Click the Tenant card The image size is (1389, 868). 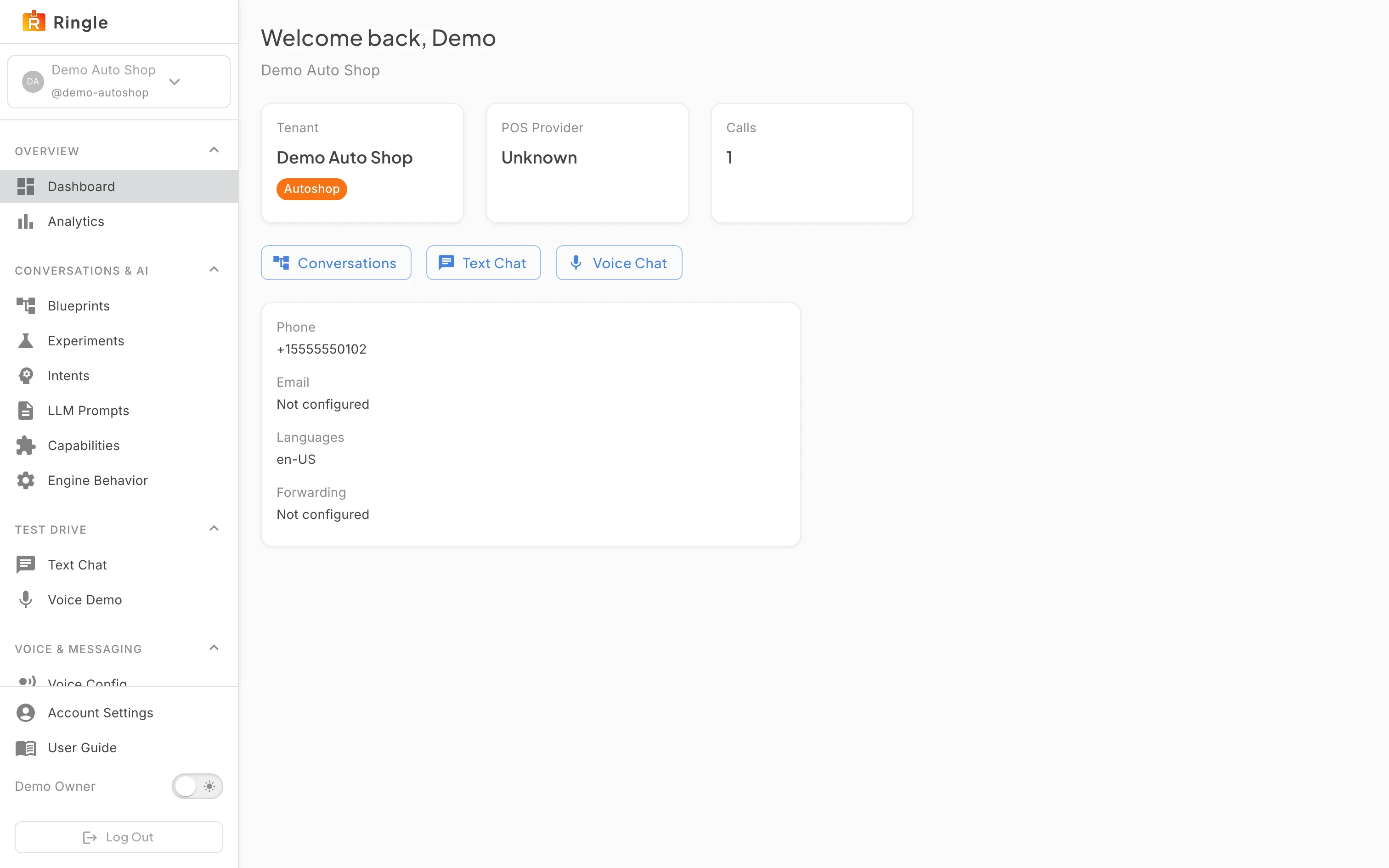362,163
